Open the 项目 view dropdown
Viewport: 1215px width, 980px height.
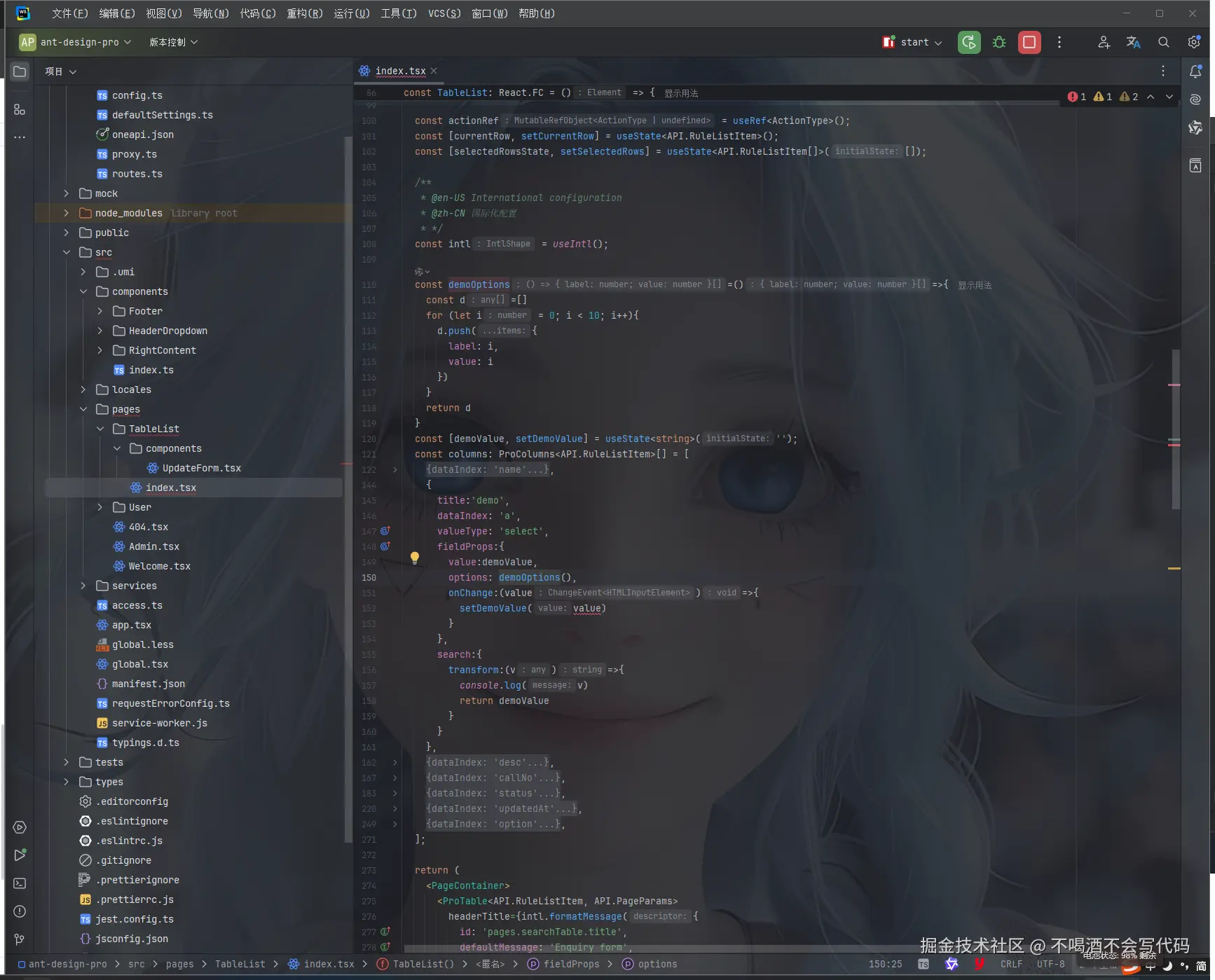click(x=61, y=71)
